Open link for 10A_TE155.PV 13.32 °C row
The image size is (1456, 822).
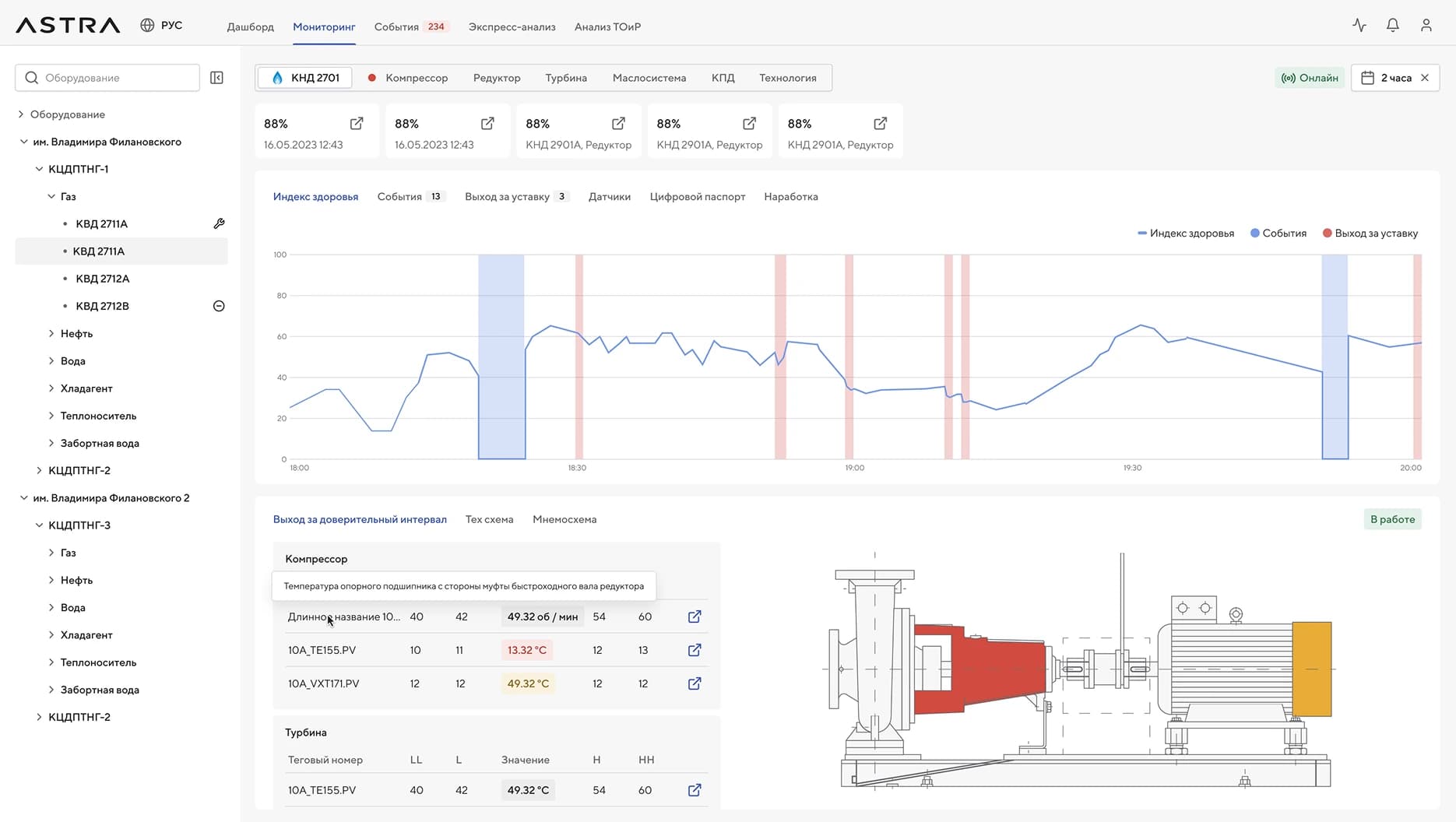695,650
